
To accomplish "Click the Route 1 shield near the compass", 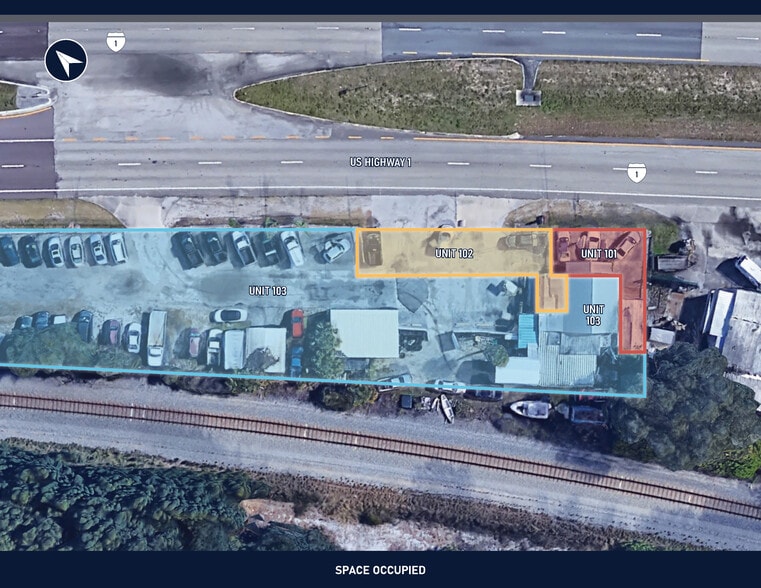I will coord(116,42).
